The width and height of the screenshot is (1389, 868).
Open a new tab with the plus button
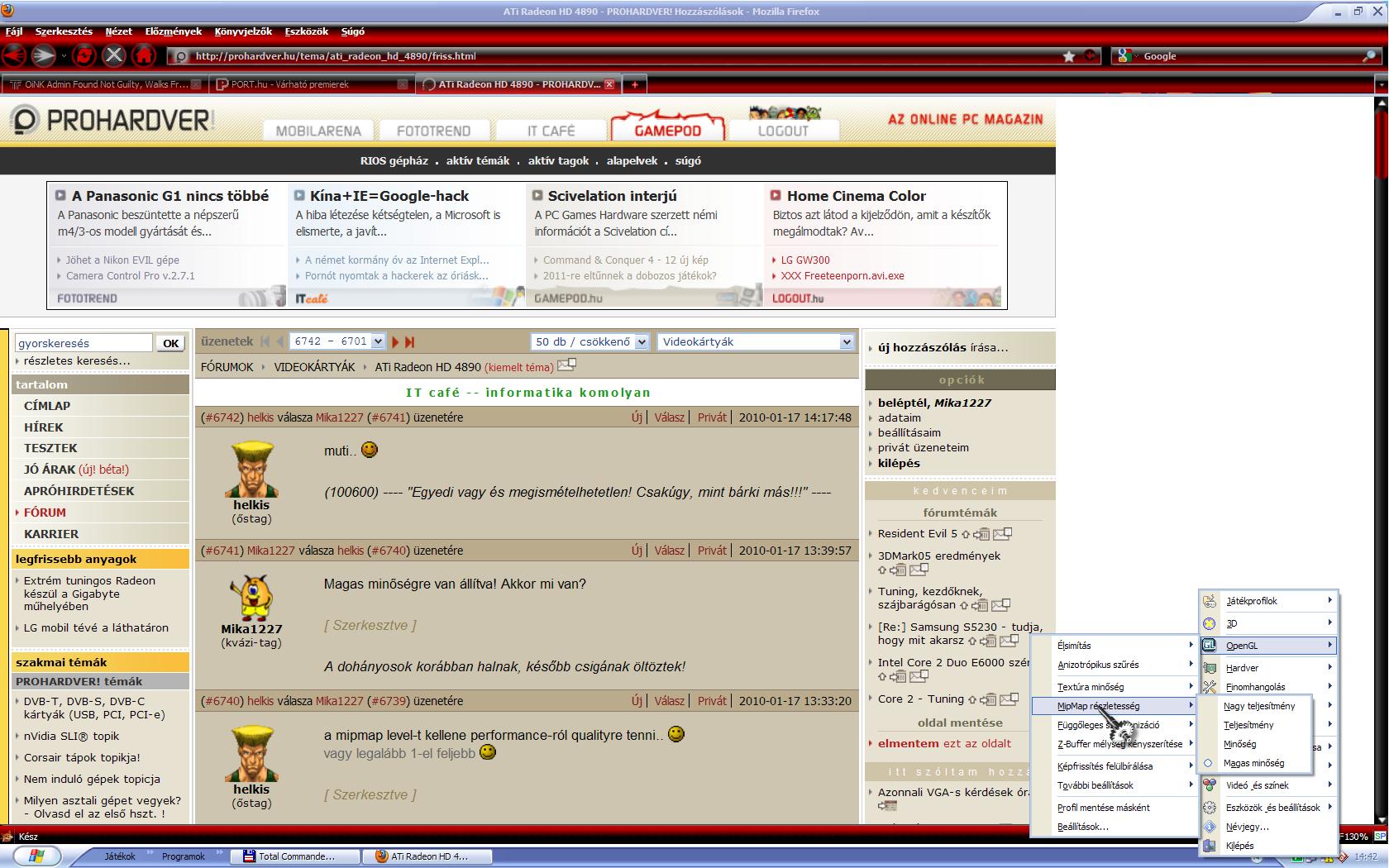click(x=634, y=84)
